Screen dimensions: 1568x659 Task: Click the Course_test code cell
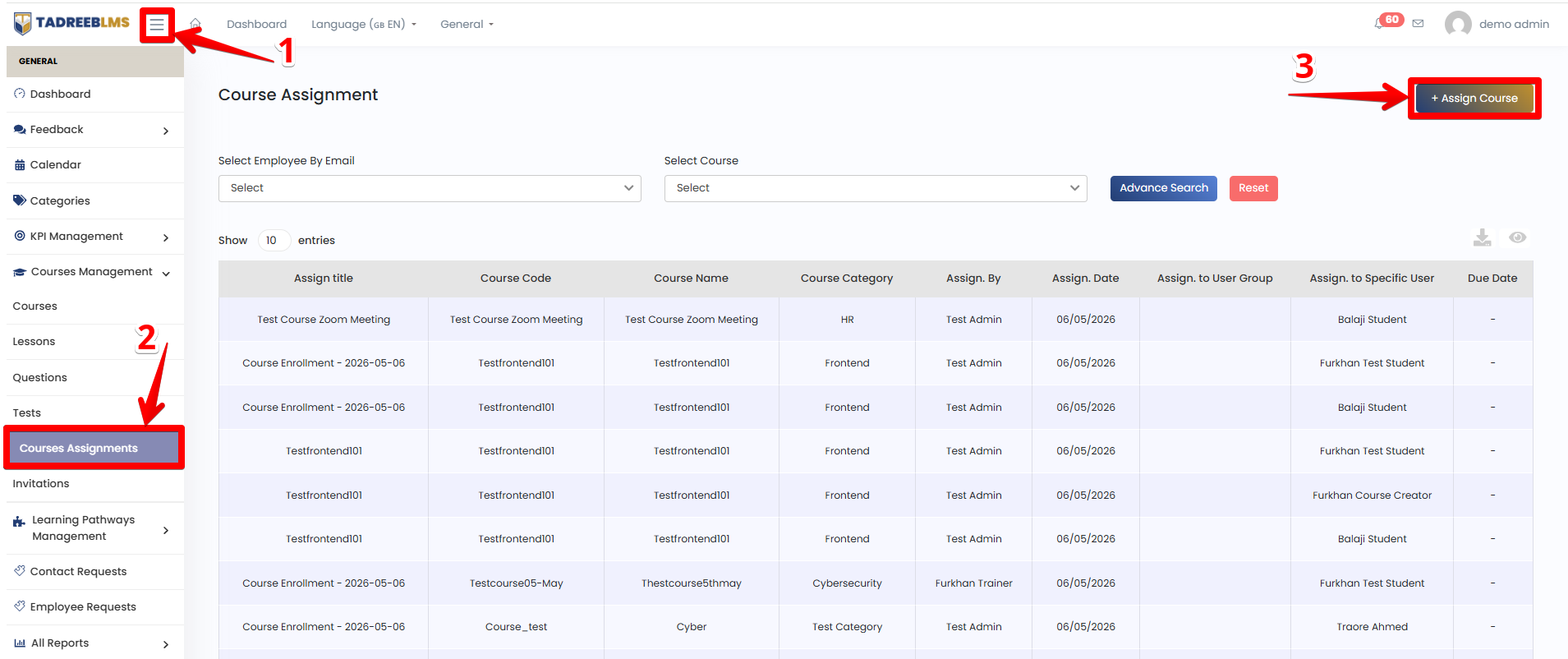516,627
